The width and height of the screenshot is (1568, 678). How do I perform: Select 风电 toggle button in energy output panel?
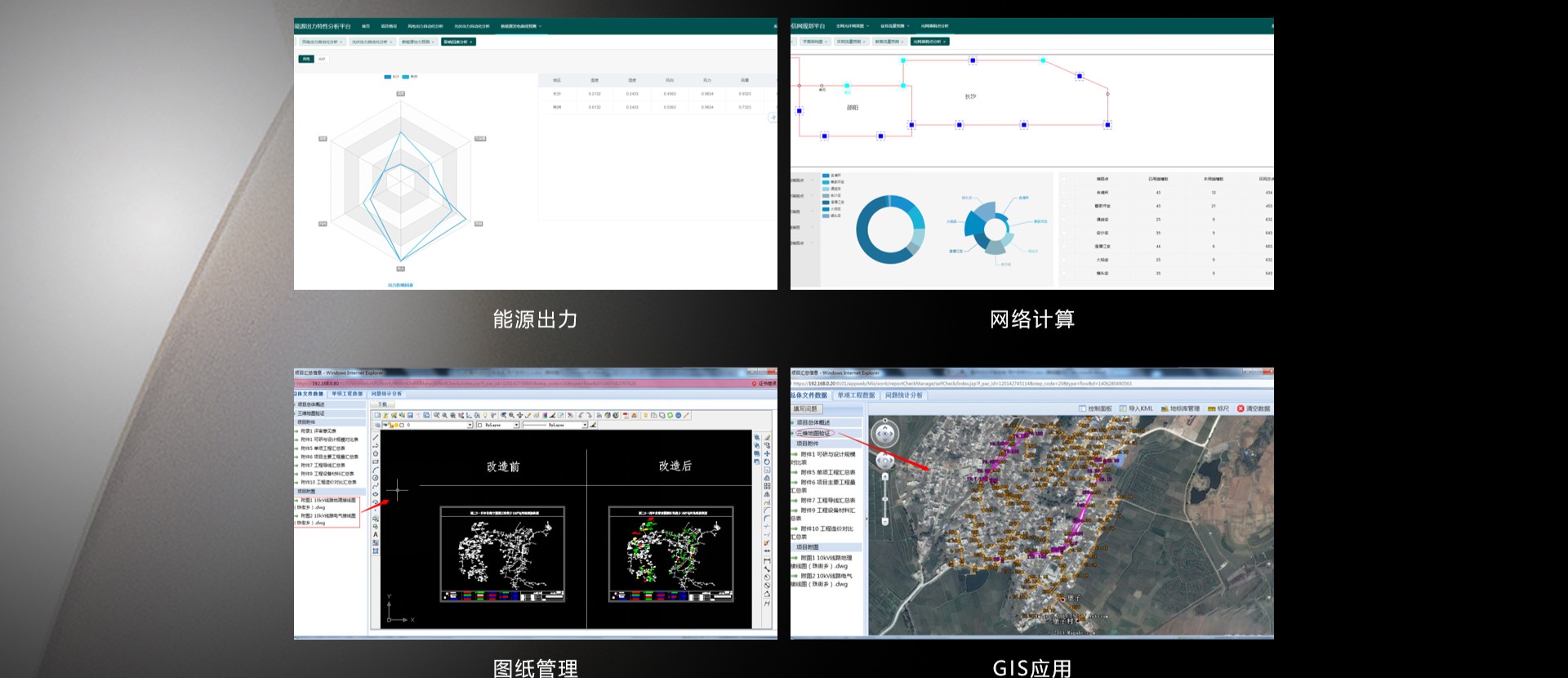click(306, 59)
